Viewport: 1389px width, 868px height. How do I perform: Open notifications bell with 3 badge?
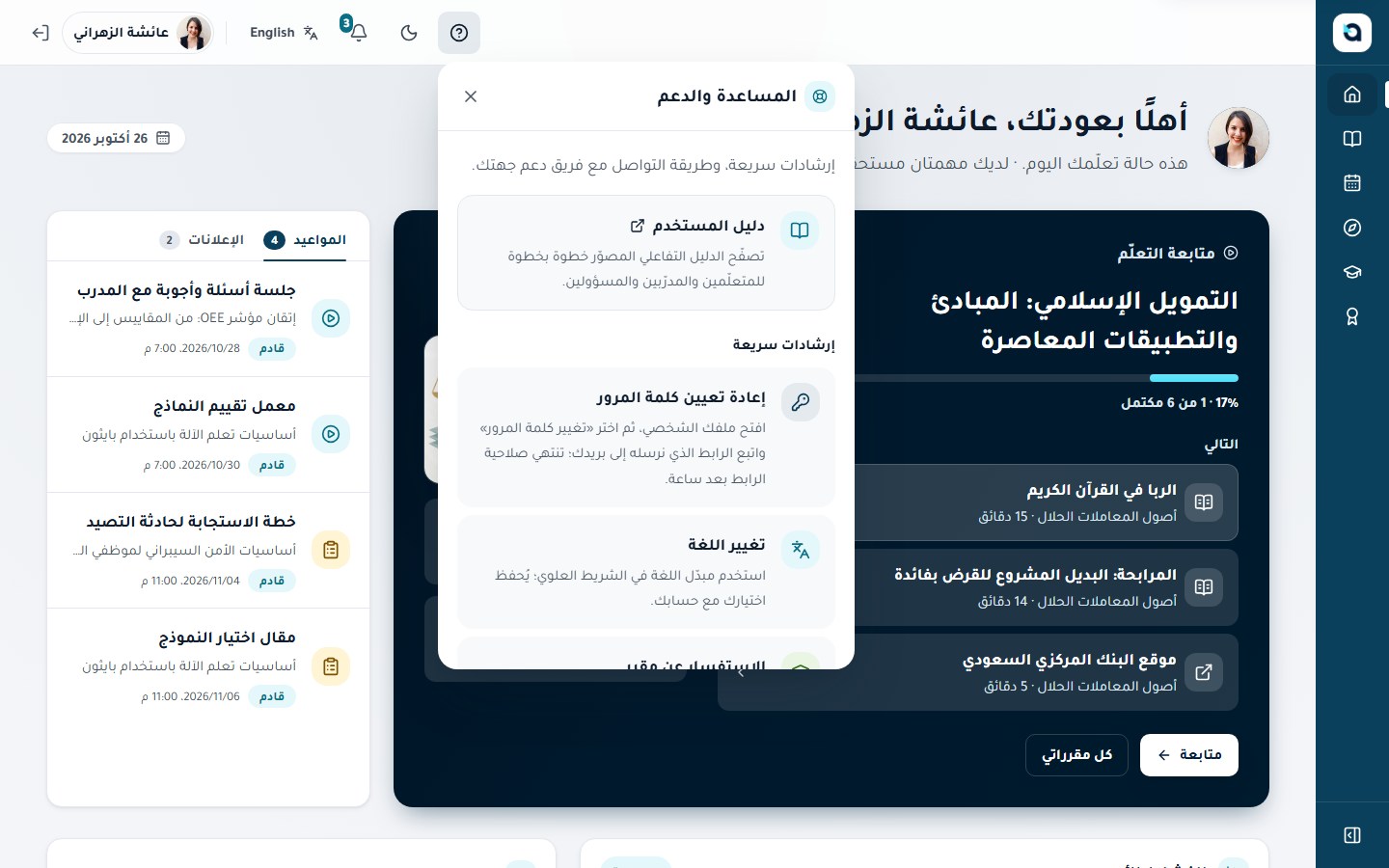[x=357, y=33]
